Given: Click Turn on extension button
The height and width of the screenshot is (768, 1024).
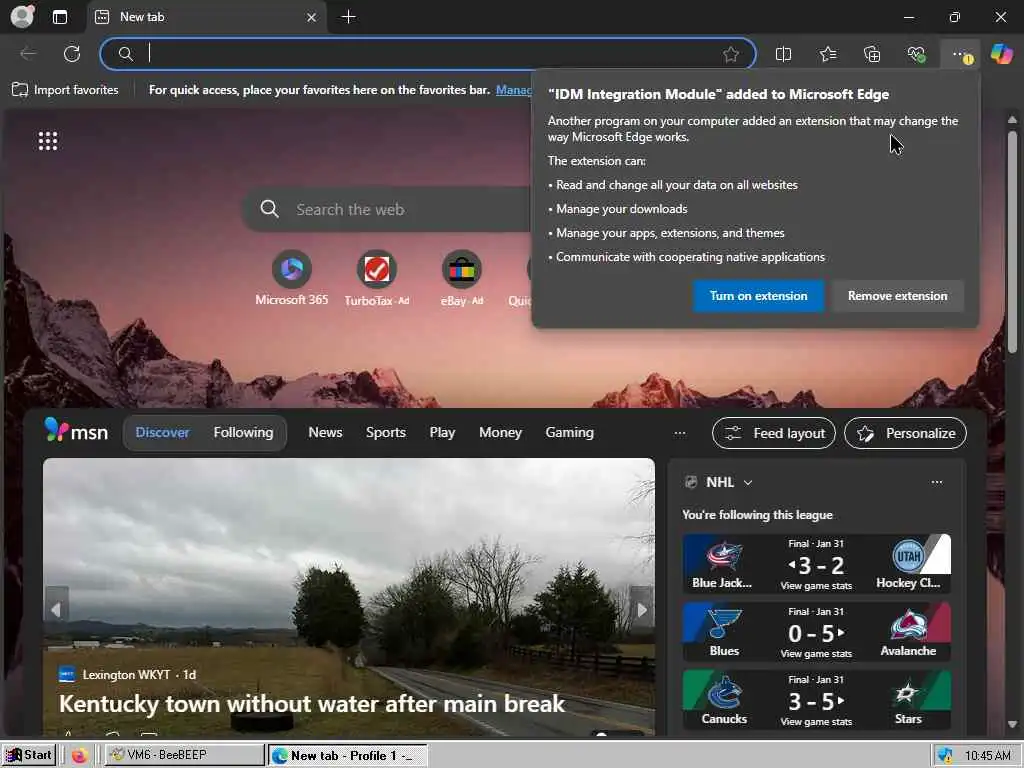Looking at the screenshot, I should click(758, 296).
